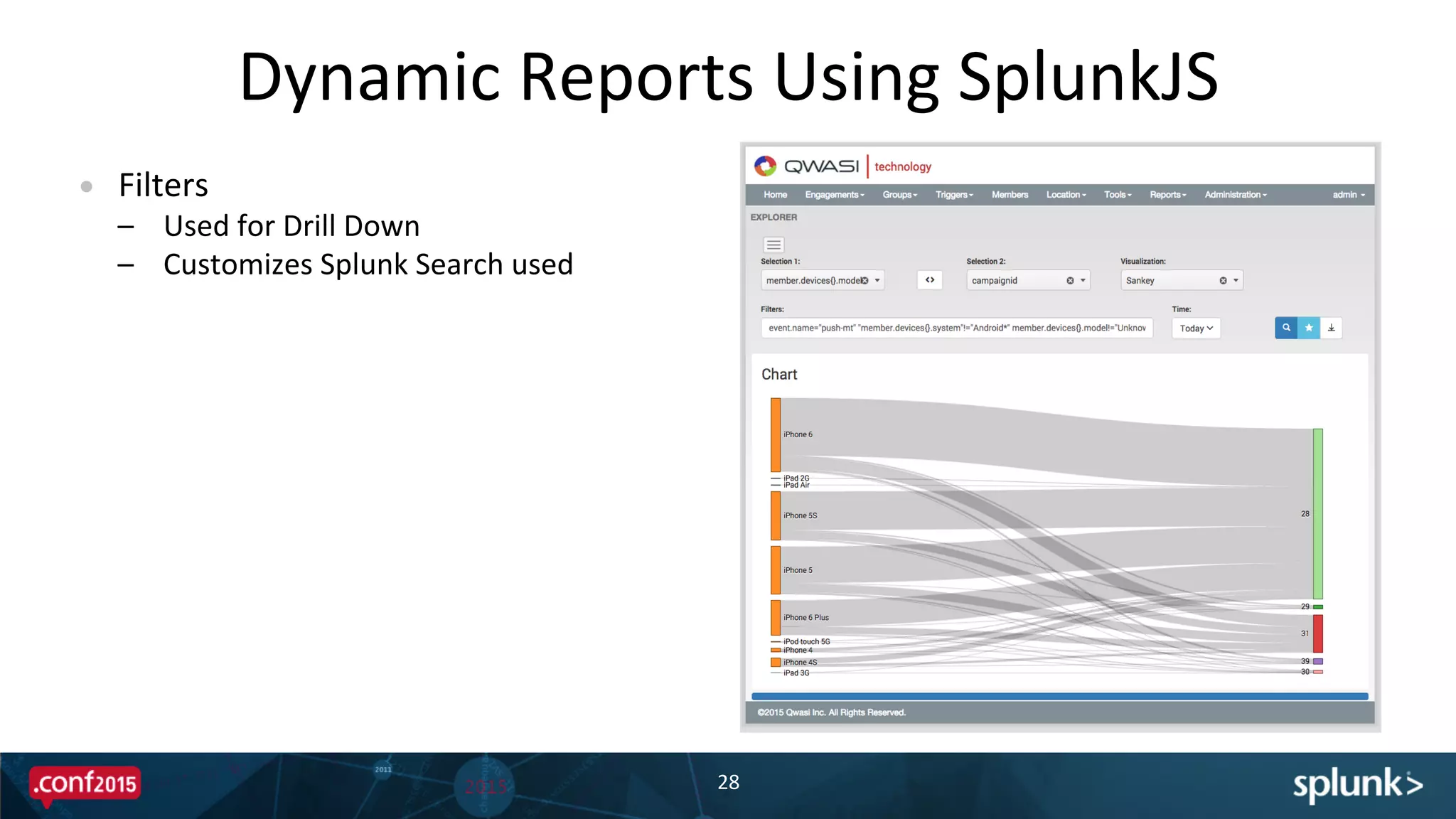Go to Members page
This screenshot has width=1456, height=819.
coord(1010,195)
